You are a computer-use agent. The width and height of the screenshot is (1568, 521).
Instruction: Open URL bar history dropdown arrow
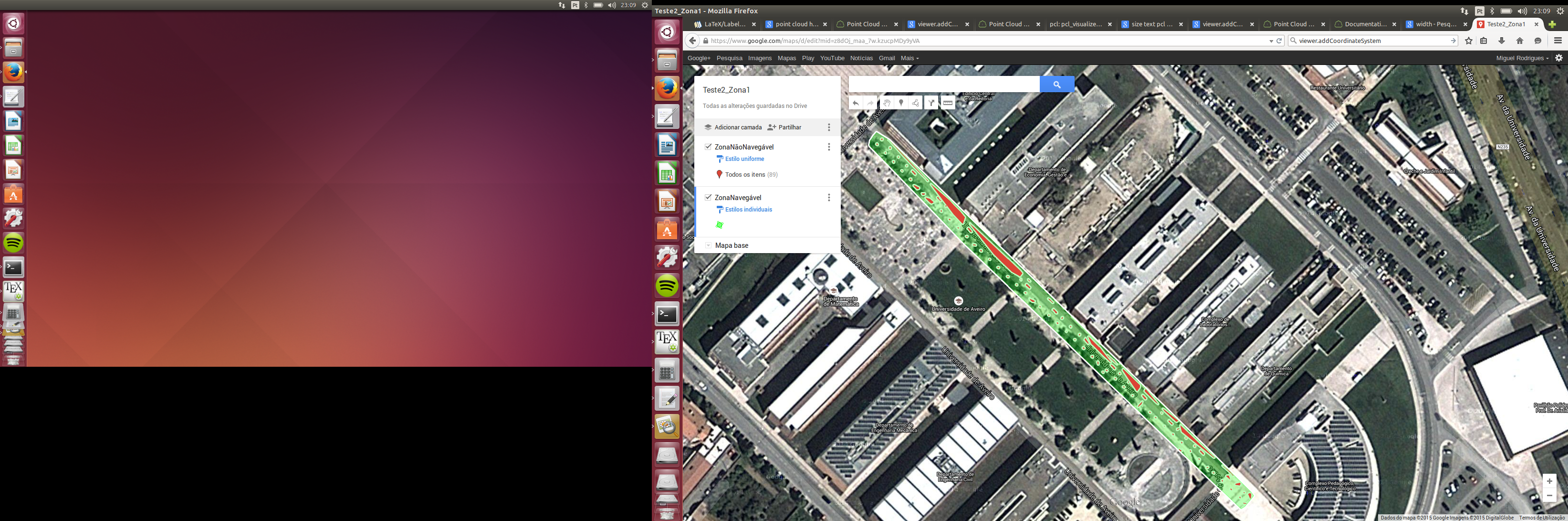click(1271, 41)
